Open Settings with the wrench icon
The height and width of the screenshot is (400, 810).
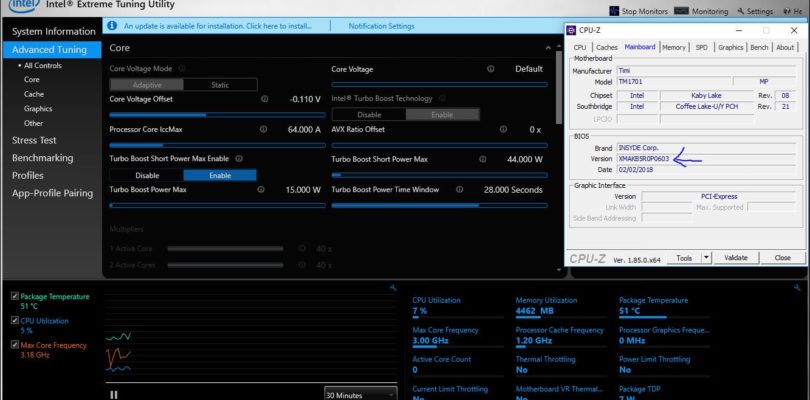(x=755, y=11)
